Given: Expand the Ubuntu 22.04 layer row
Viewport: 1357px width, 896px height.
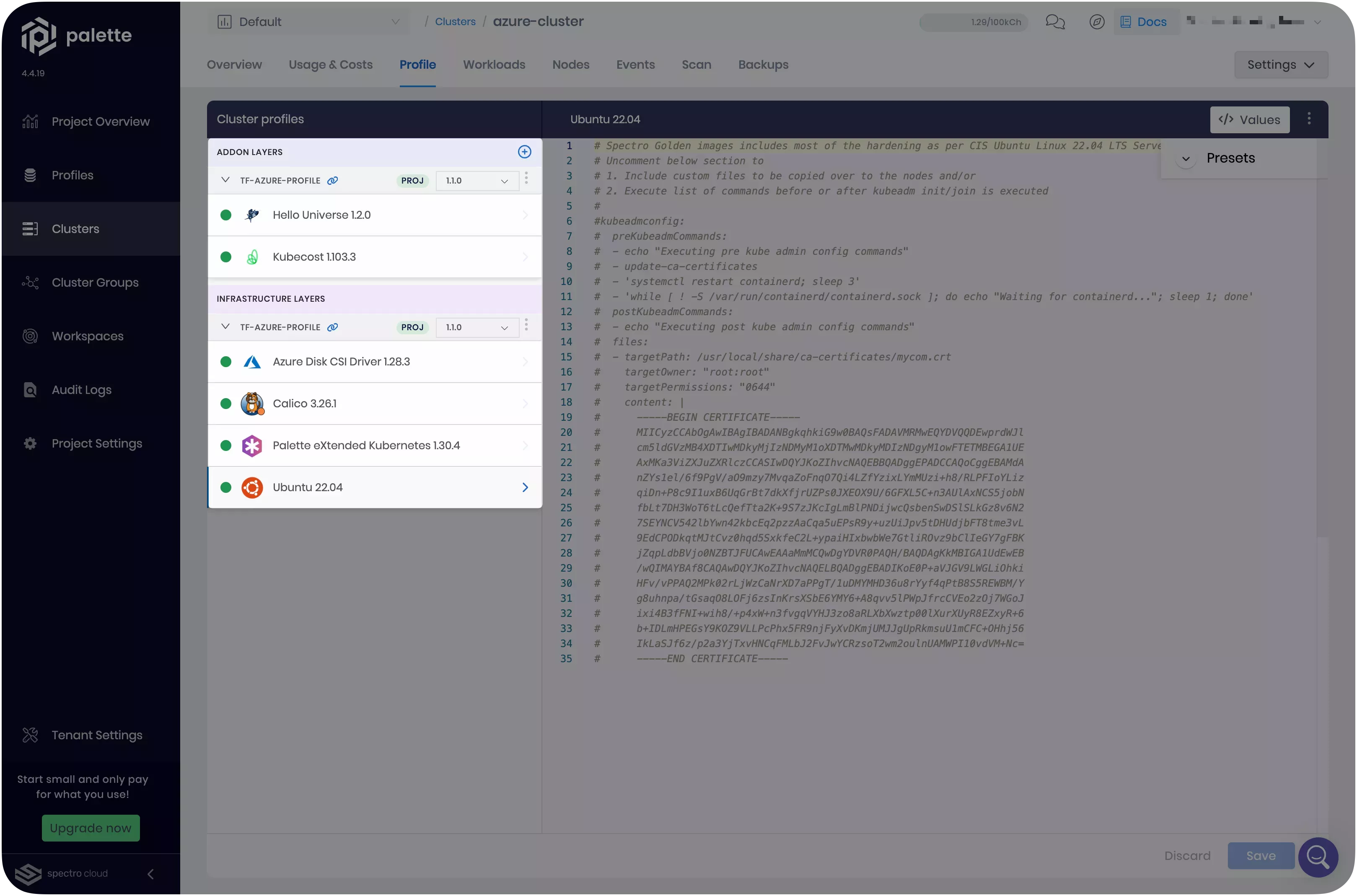Looking at the screenshot, I should tap(524, 488).
